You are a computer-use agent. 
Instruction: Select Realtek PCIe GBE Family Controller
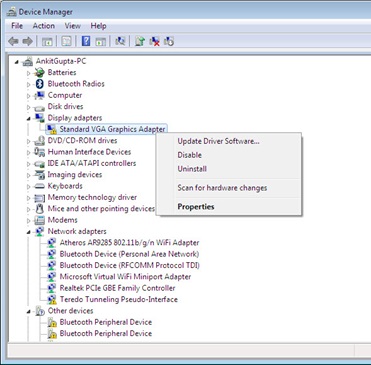(117, 288)
